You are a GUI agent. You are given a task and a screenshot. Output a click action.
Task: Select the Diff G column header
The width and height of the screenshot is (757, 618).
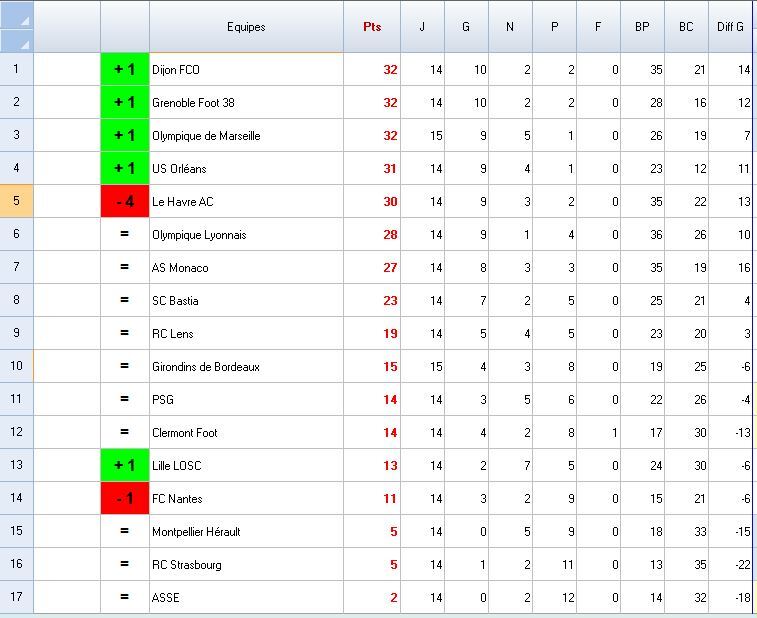click(731, 27)
